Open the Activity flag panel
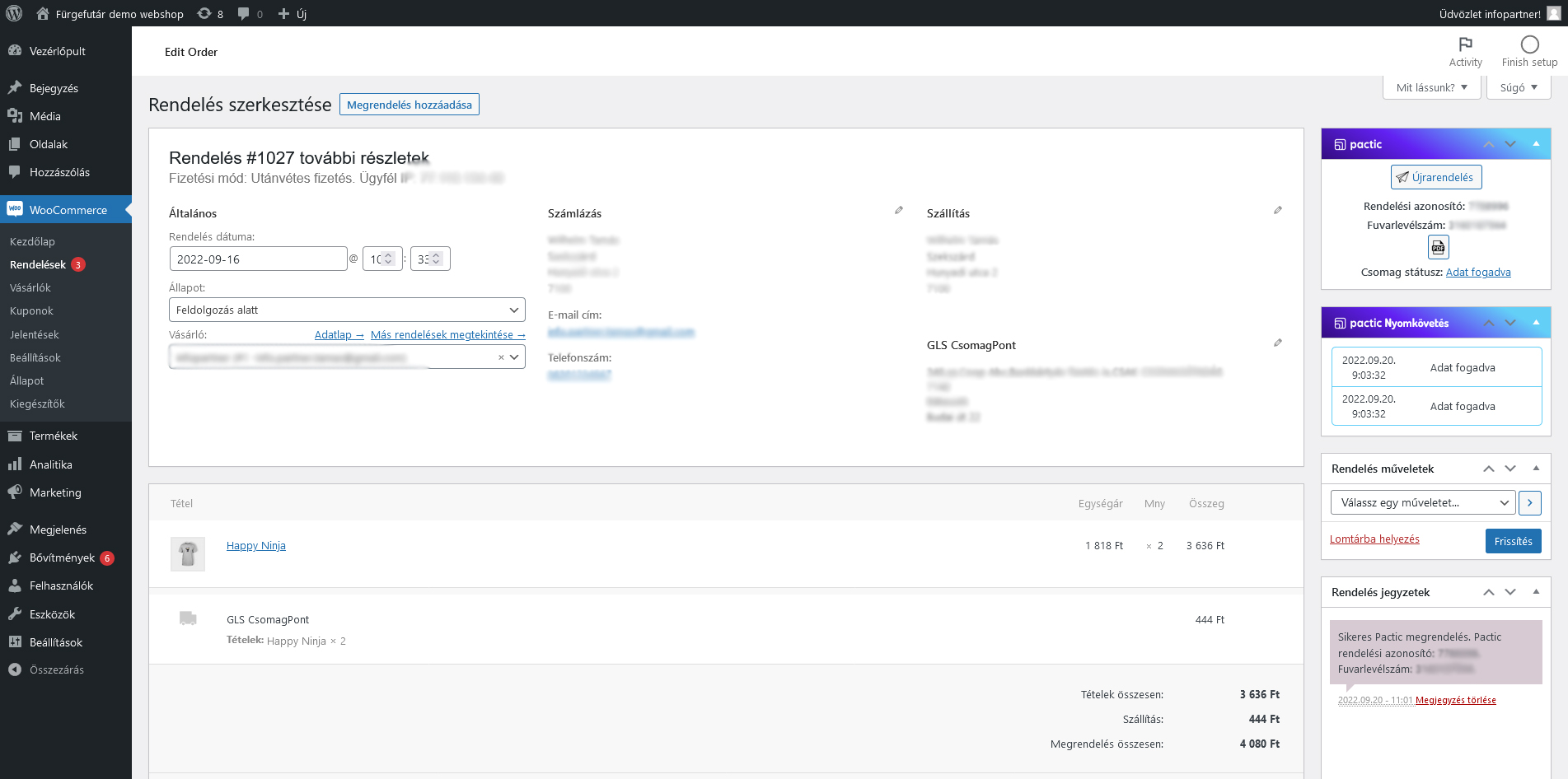The width and height of the screenshot is (1568, 779). point(1465,51)
